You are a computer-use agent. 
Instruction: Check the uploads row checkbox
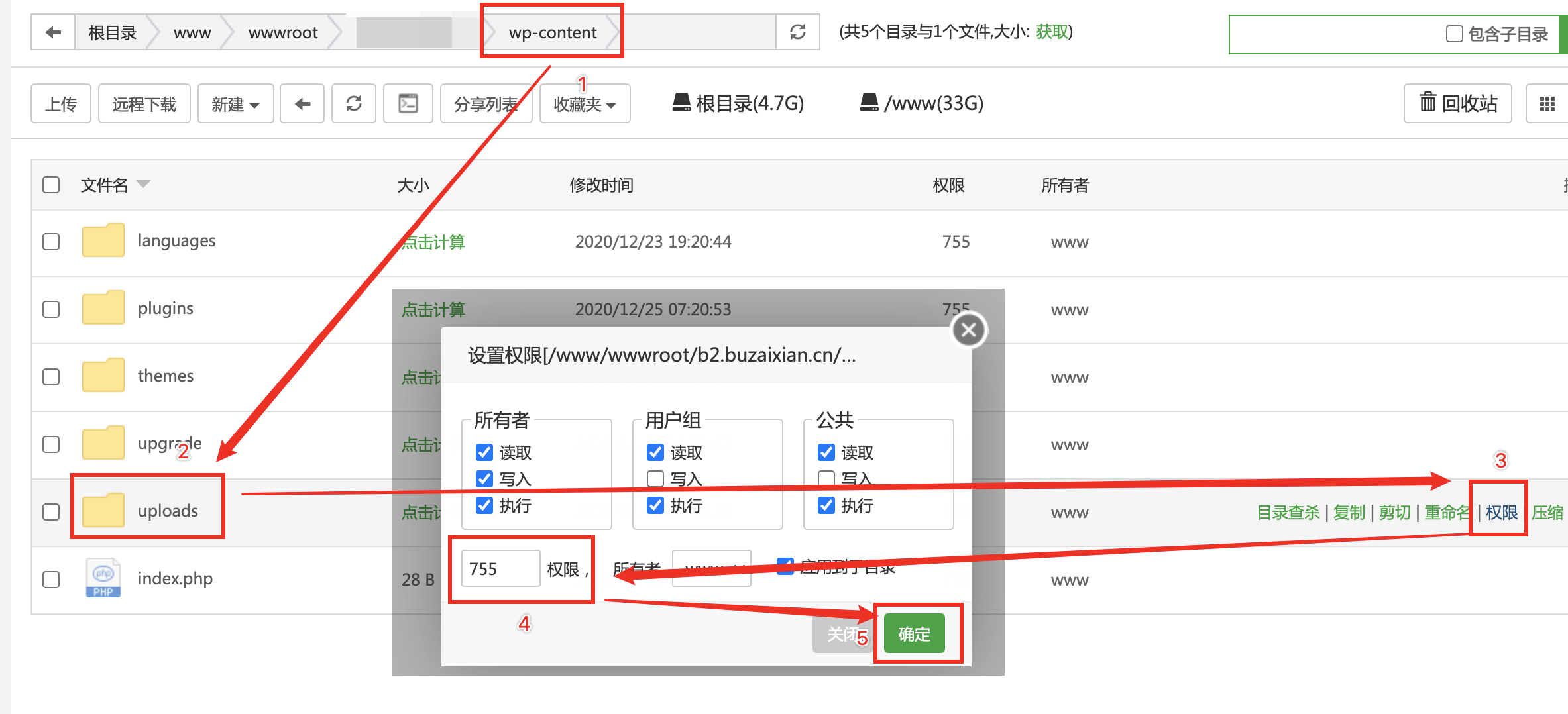[51, 512]
